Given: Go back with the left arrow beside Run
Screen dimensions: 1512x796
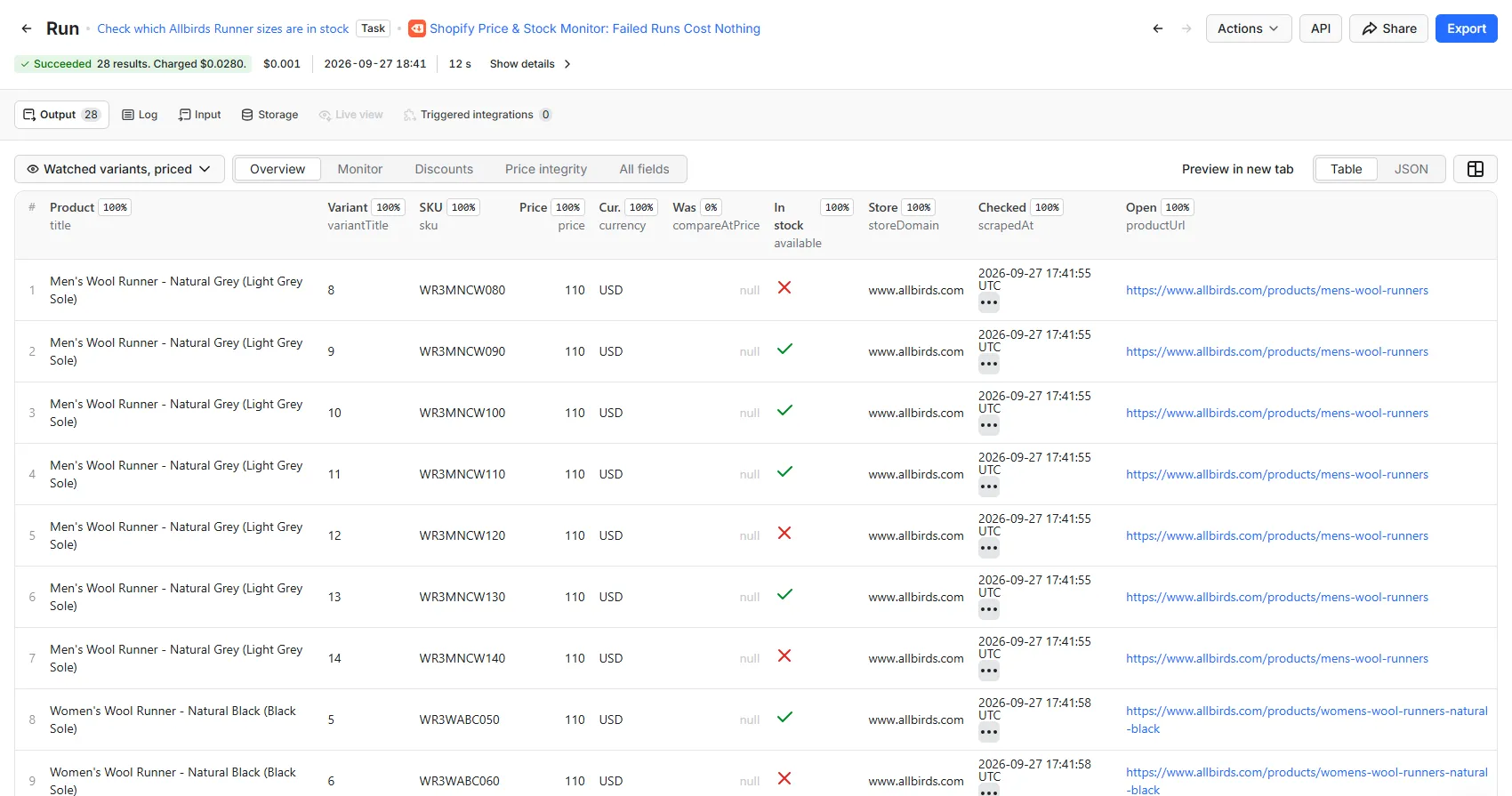Looking at the screenshot, I should point(27,28).
